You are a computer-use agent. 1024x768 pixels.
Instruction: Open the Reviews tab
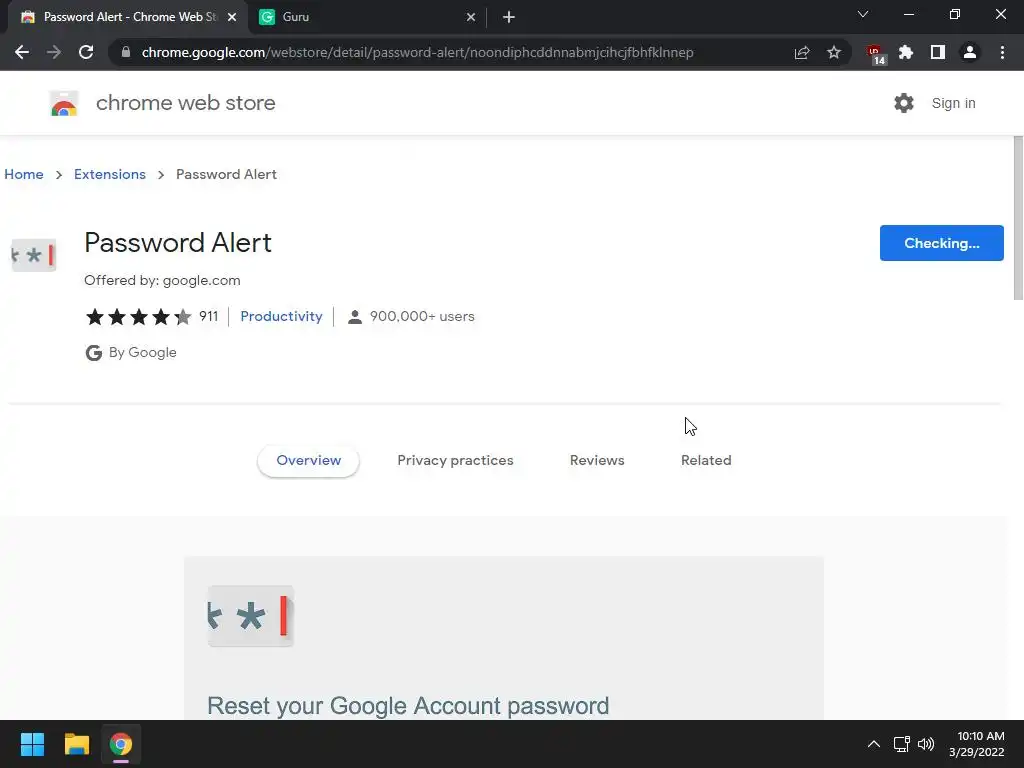[x=597, y=460]
